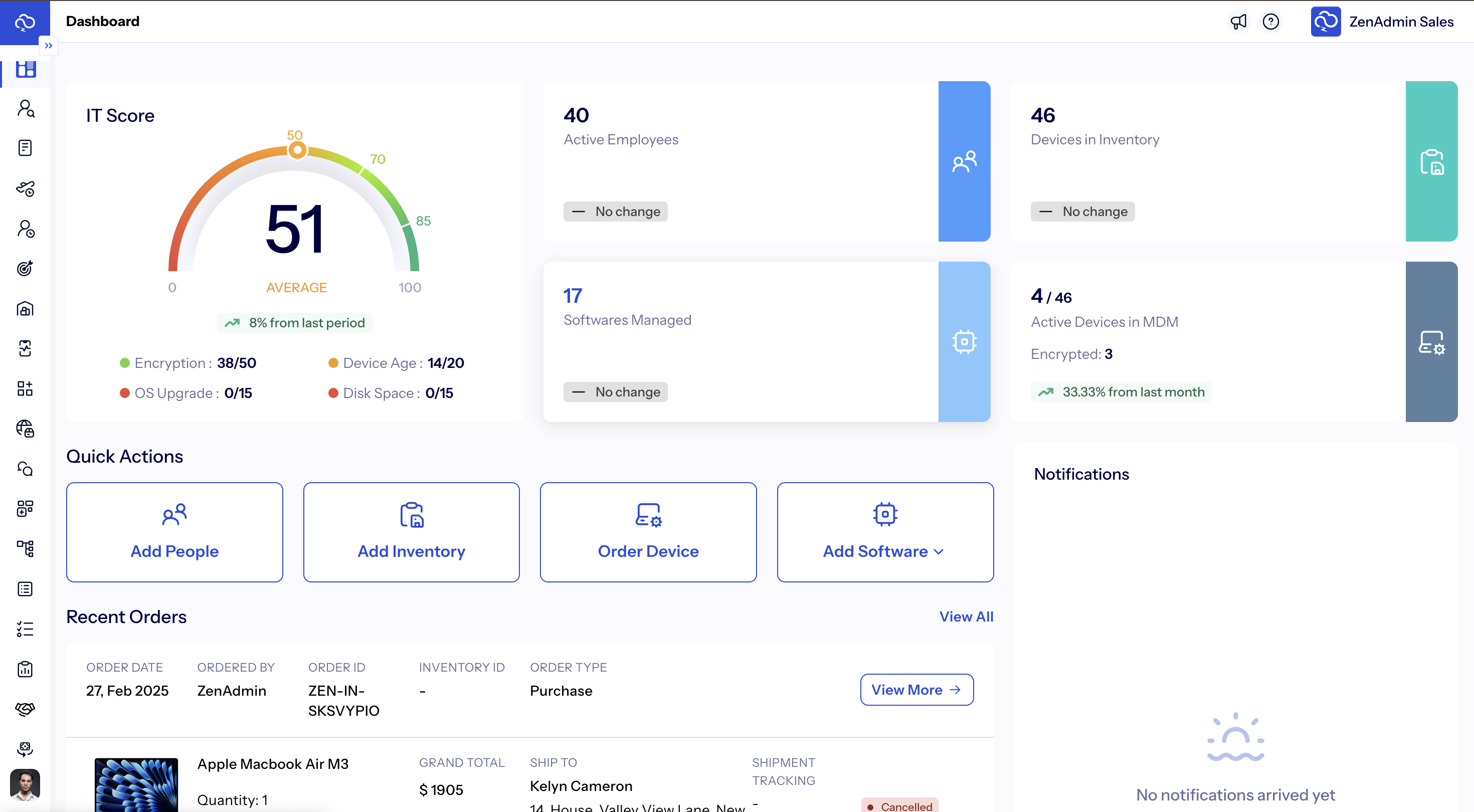Select the dashboard icon in sidebar
Viewport: 1474px width, 812px height.
click(x=25, y=69)
